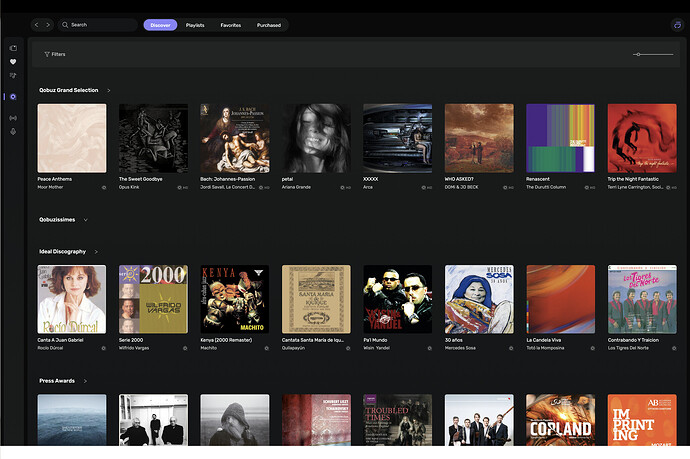690x459 pixels.
Task: Switch to the Discover tab
Action: [160, 25]
